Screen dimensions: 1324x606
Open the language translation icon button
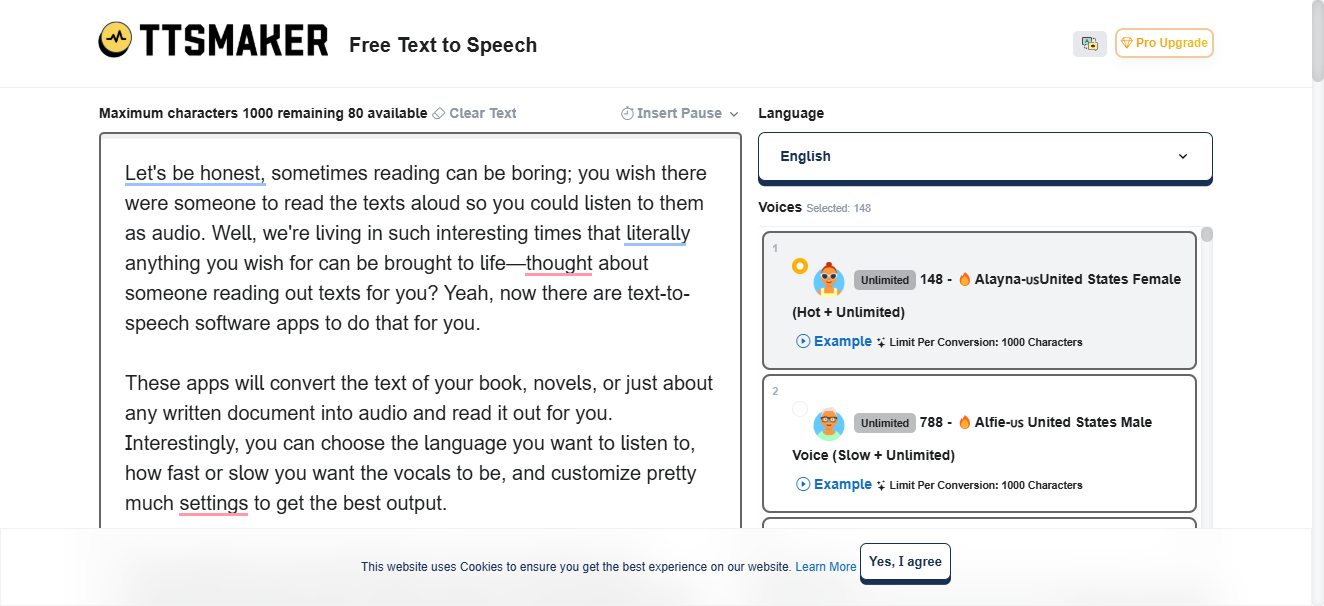click(1090, 44)
